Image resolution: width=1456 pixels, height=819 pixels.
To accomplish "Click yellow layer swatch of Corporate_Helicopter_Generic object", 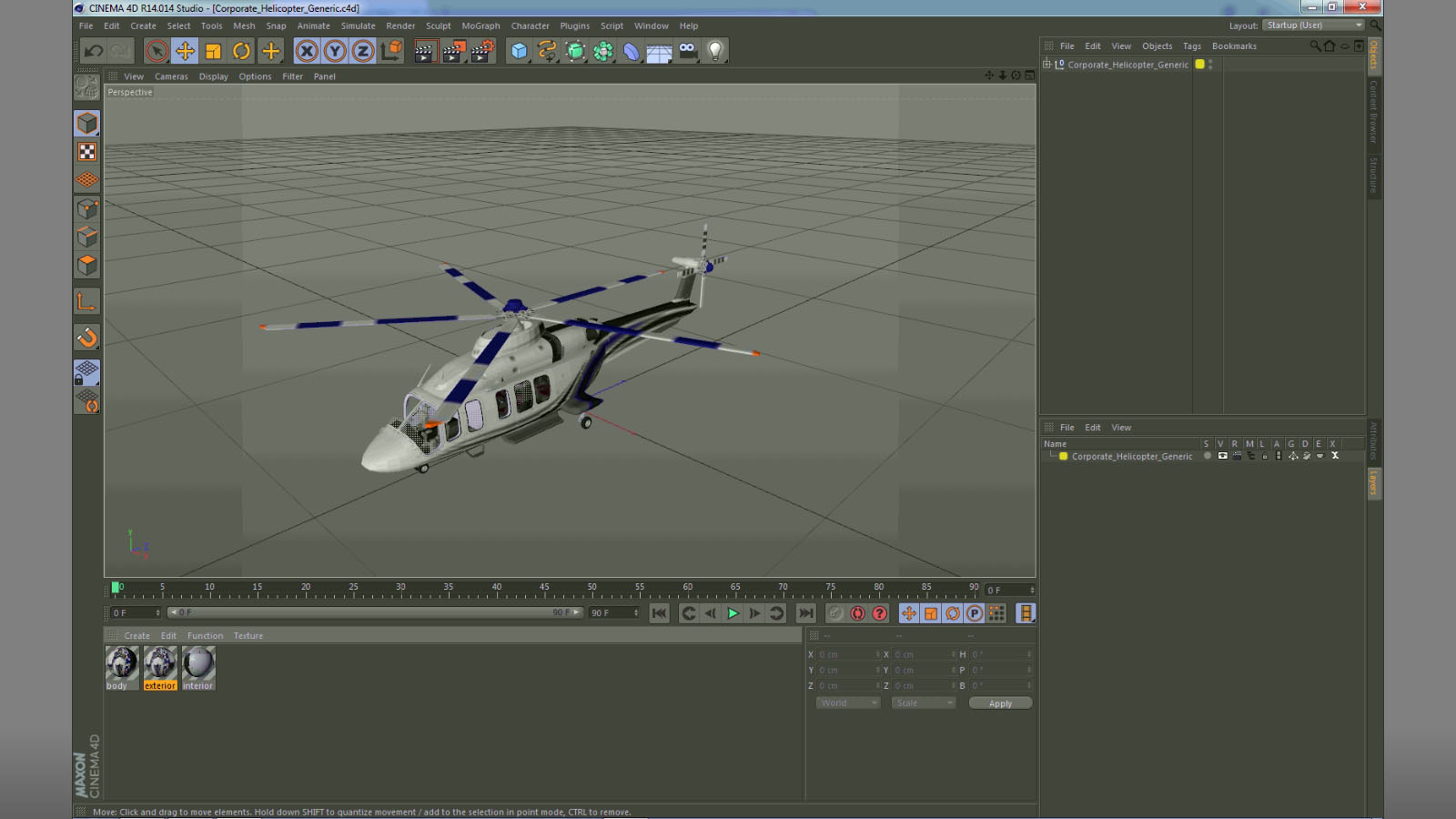I will click(x=1199, y=65).
